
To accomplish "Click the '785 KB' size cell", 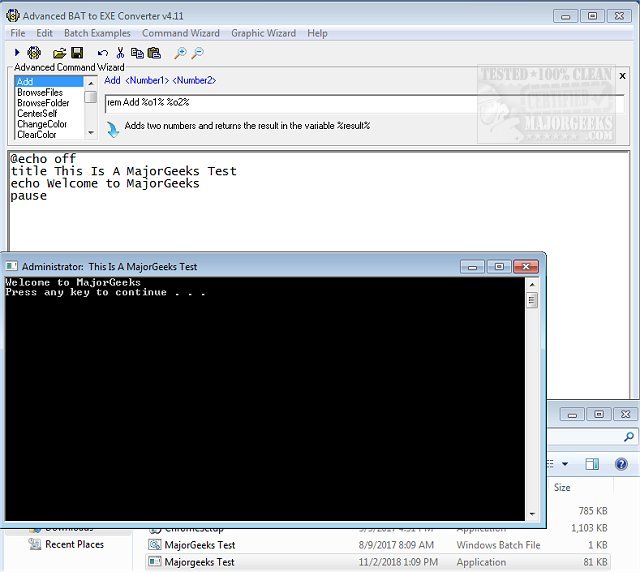I will [x=593, y=511].
